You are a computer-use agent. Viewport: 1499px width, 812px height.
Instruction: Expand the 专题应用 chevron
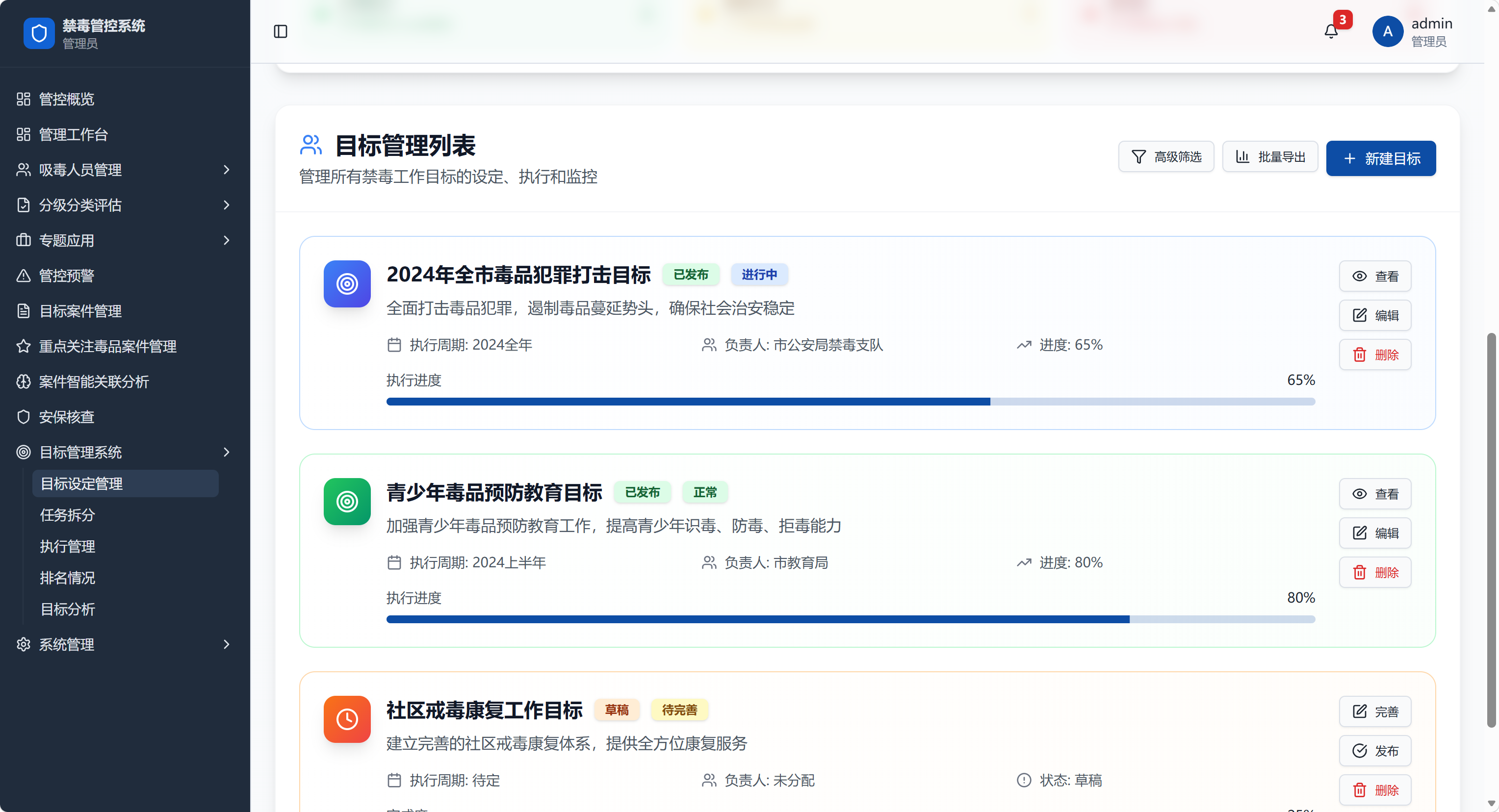[x=226, y=240]
